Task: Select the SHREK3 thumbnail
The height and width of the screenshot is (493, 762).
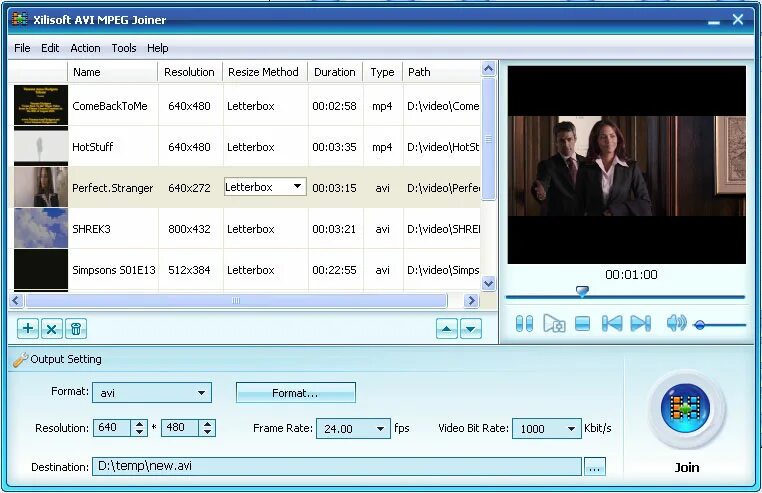Action: click(x=41, y=229)
